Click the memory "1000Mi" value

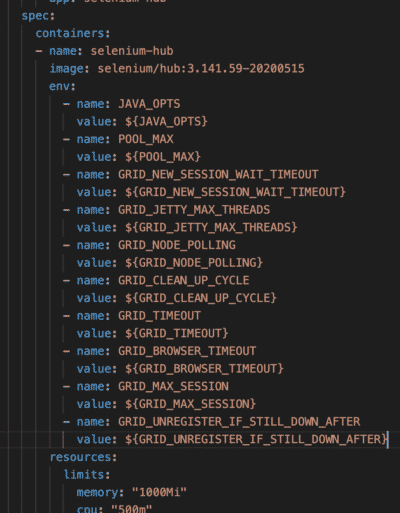(x=159, y=493)
